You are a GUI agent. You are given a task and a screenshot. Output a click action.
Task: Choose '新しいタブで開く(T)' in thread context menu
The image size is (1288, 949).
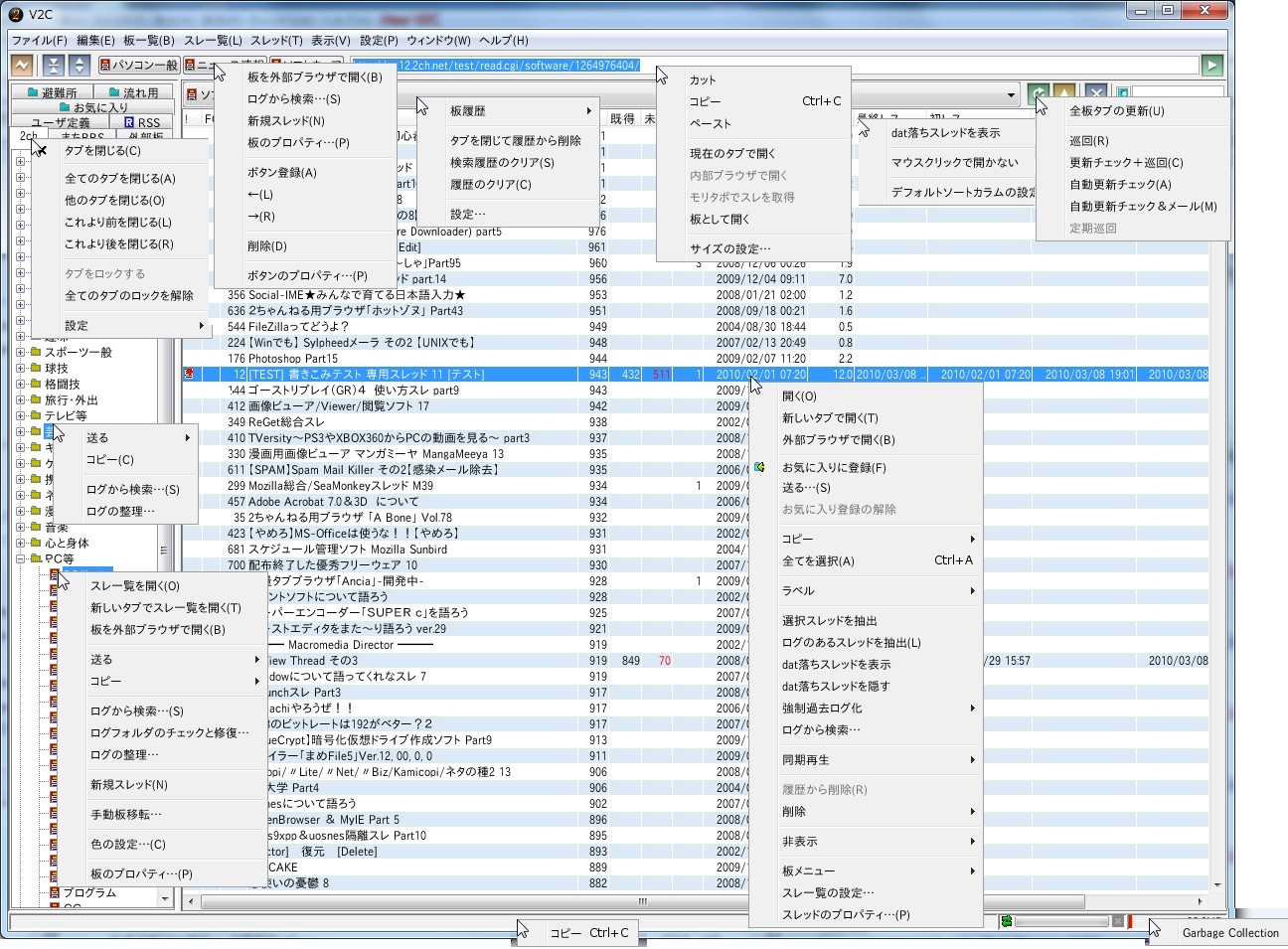(830, 418)
